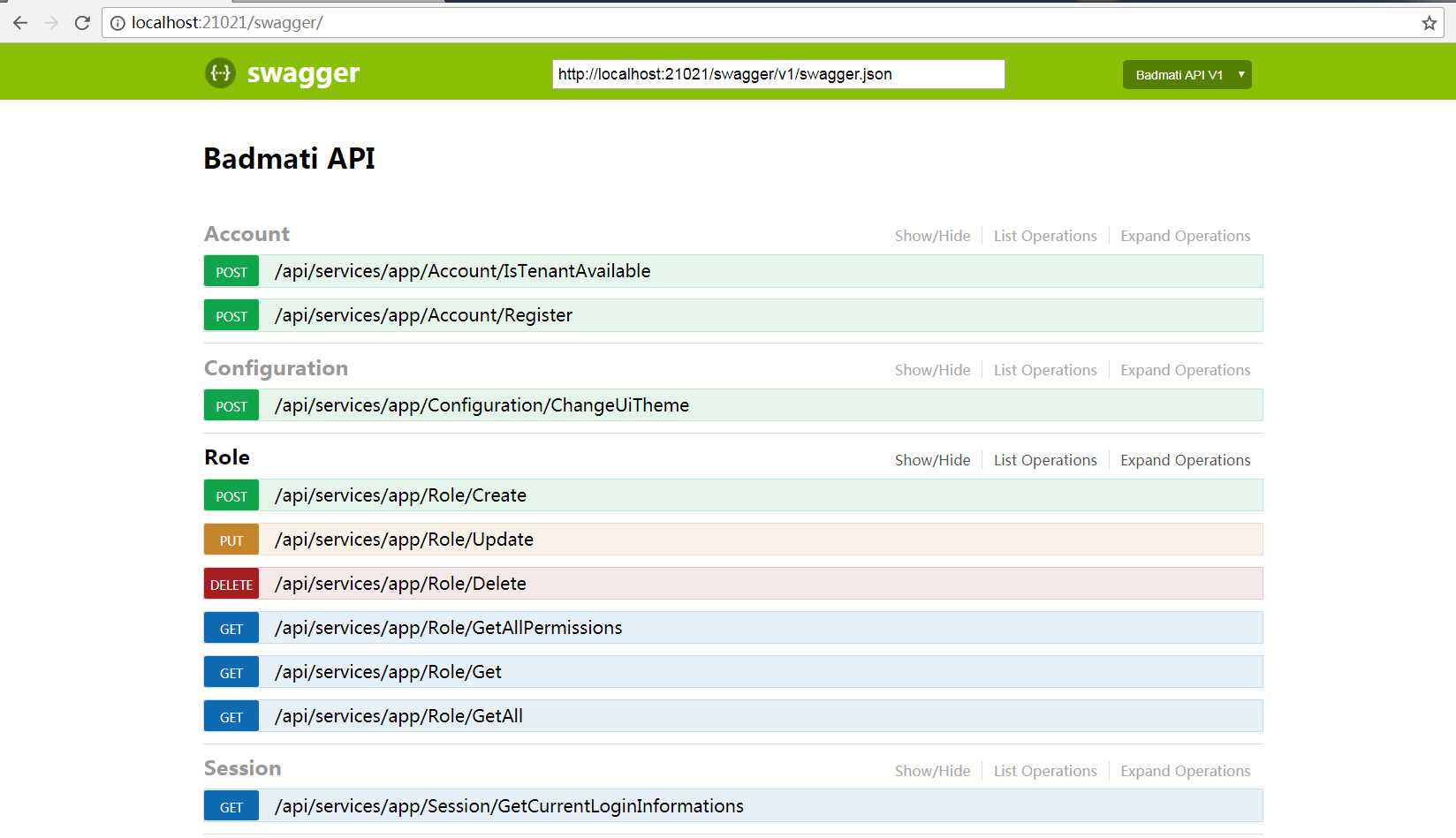
Task: Open the Session/GetCurrentLoginInformations endpoint path
Action: [x=509, y=806]
